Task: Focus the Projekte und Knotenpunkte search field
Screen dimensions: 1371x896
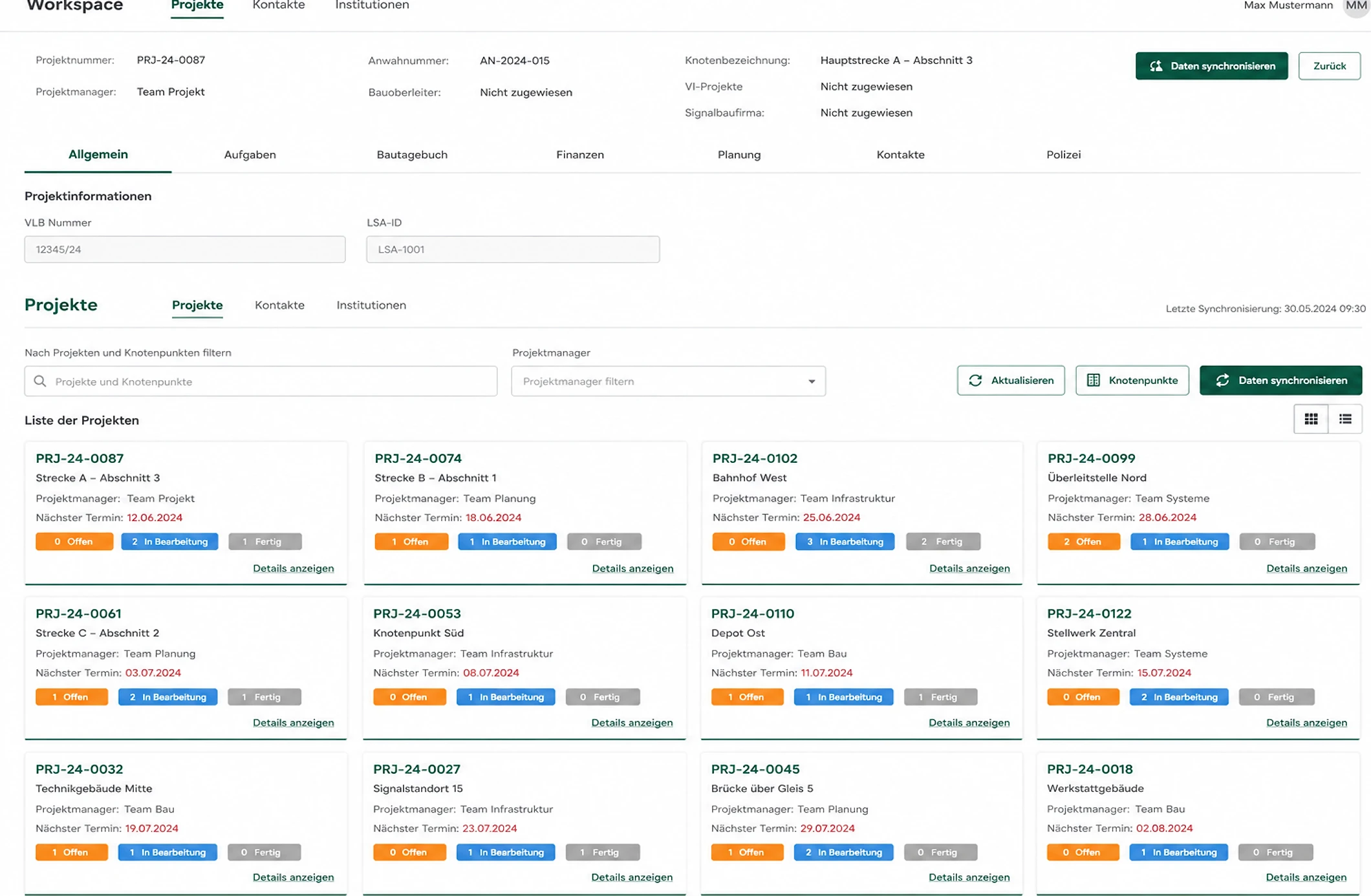Action: (261, 381)
